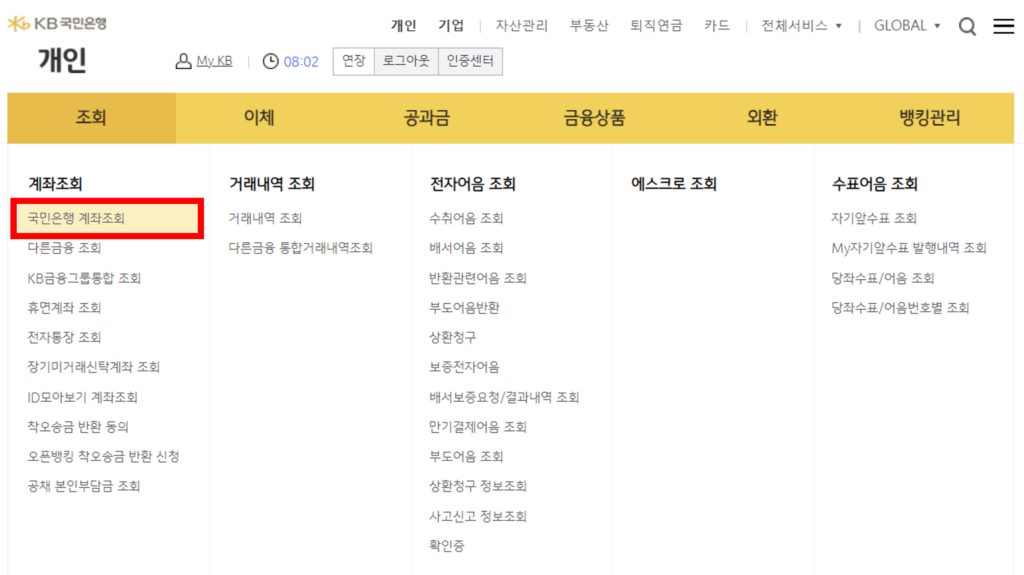Open 휴면계좌 조회
1024x575 pixels.
[64, 308]
